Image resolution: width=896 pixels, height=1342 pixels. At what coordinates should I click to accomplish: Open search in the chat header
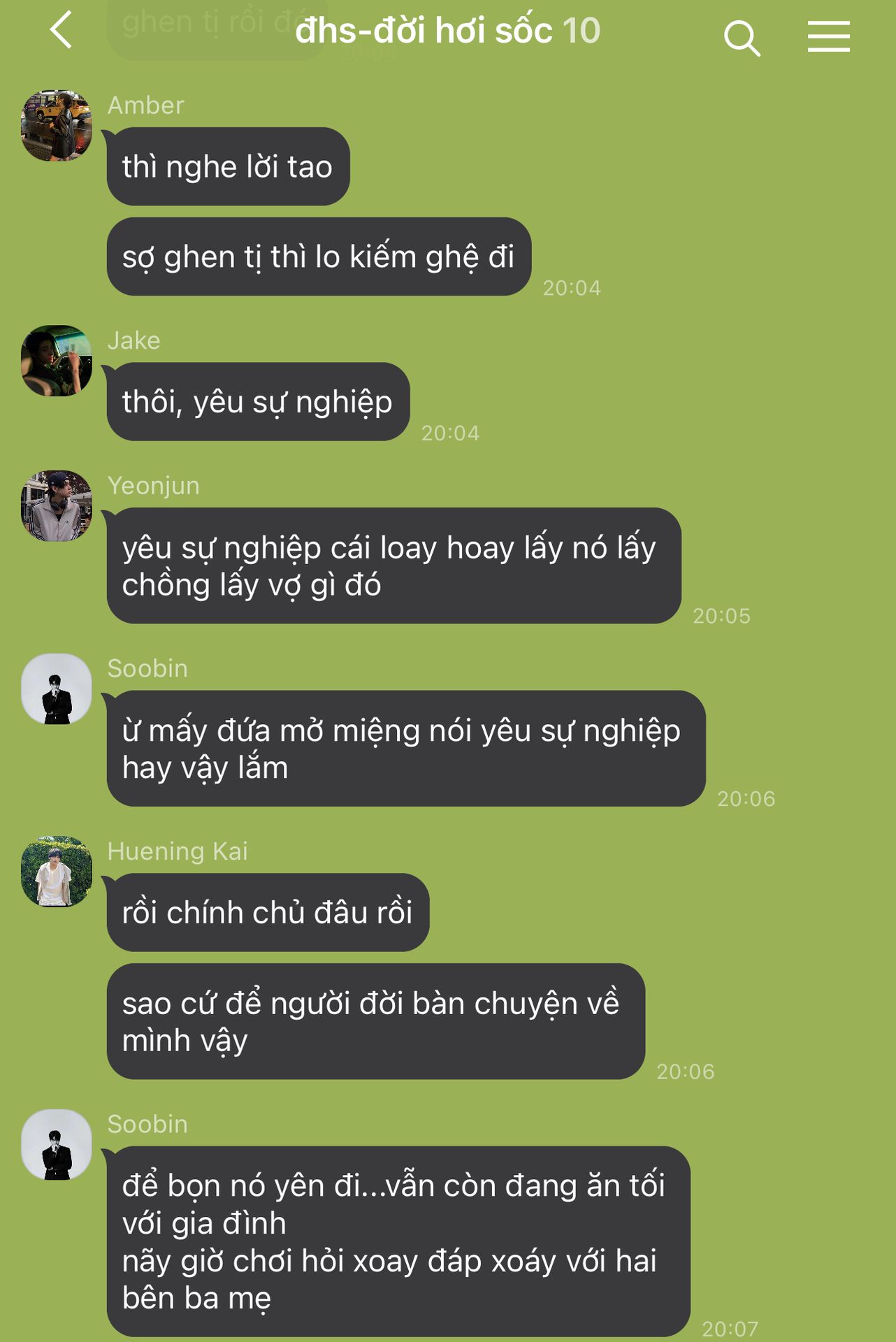tap(742, 37)
